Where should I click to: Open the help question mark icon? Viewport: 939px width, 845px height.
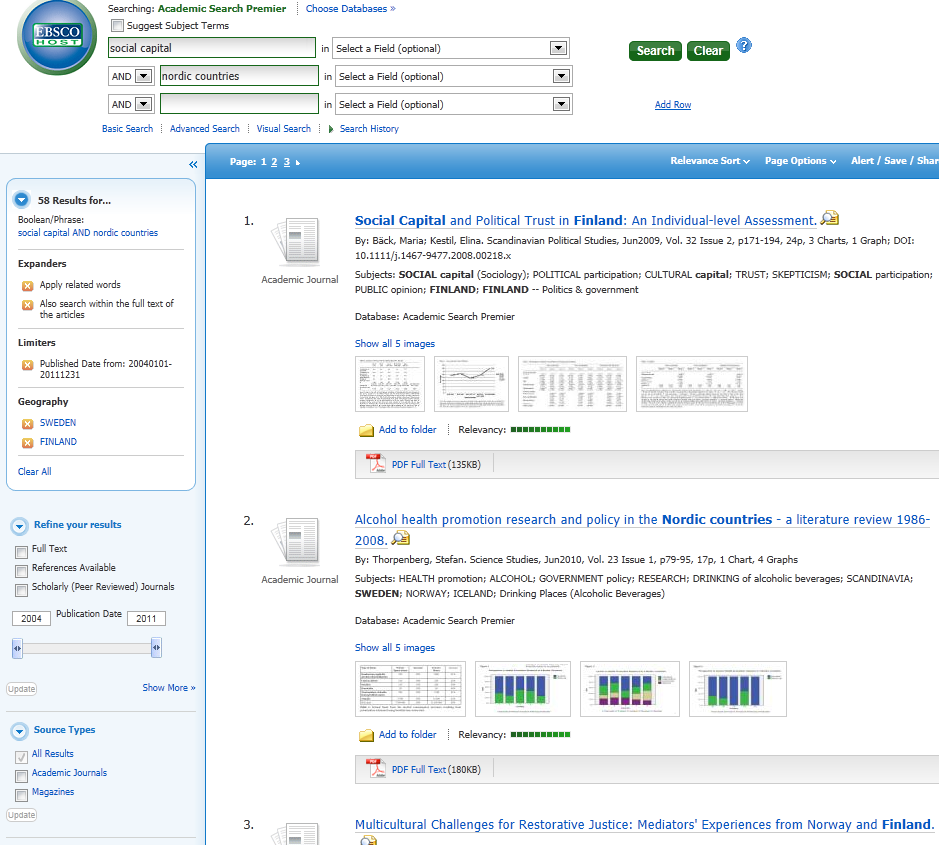[744, 46]
